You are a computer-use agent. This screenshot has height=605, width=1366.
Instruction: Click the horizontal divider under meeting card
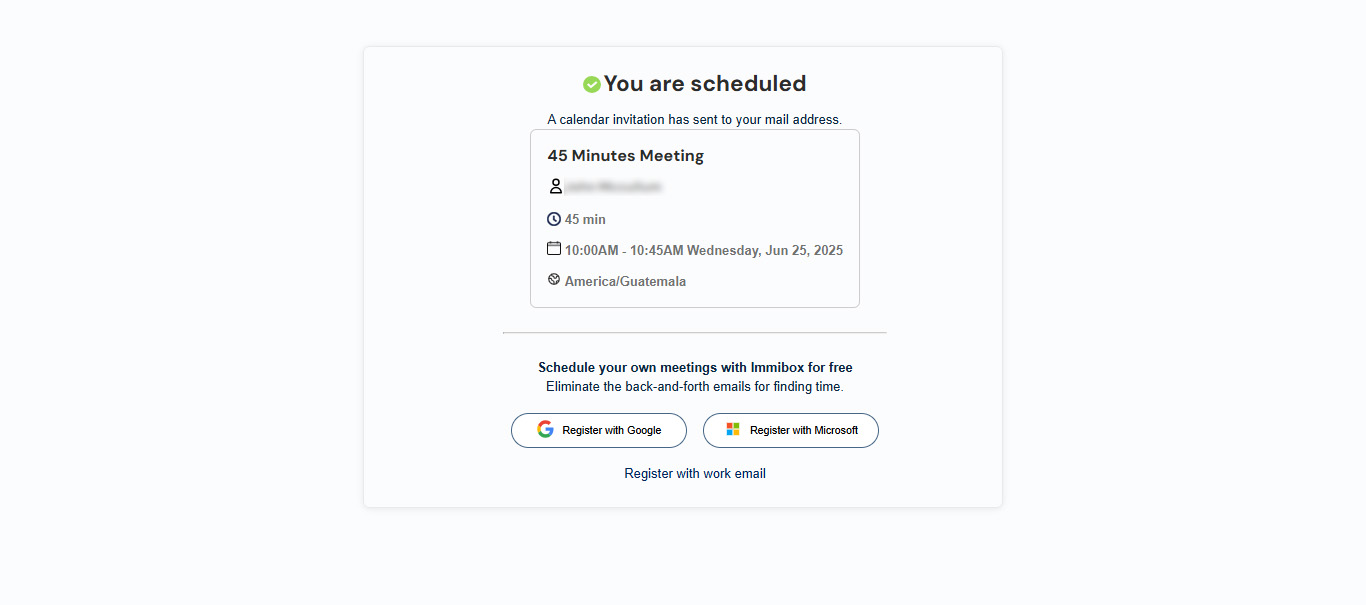pyautogui.click(x=695, y=332)
